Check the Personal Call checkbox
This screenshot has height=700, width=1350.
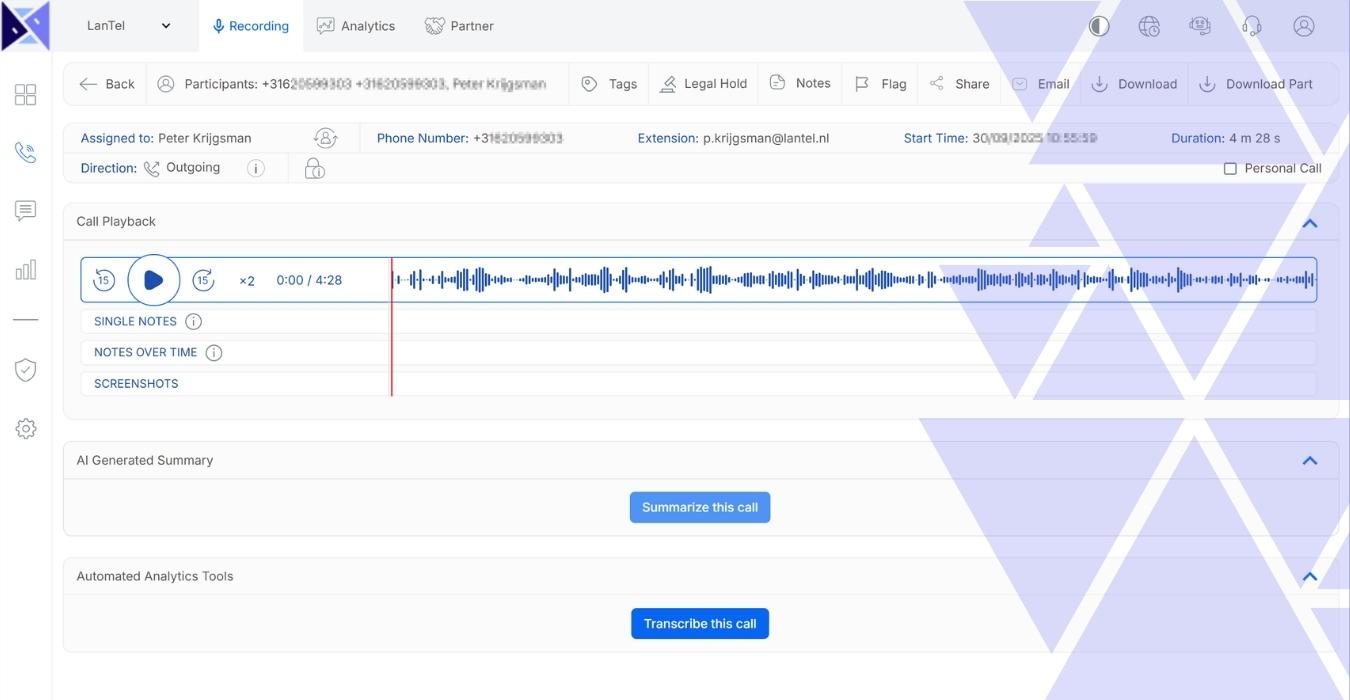tap(1230, 169)
